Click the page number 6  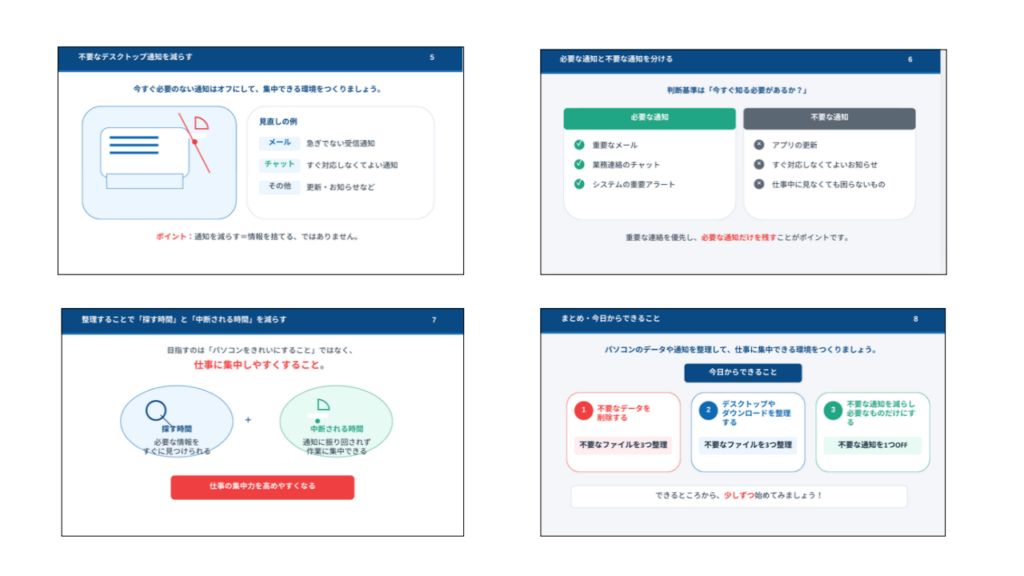coord(910,59)
